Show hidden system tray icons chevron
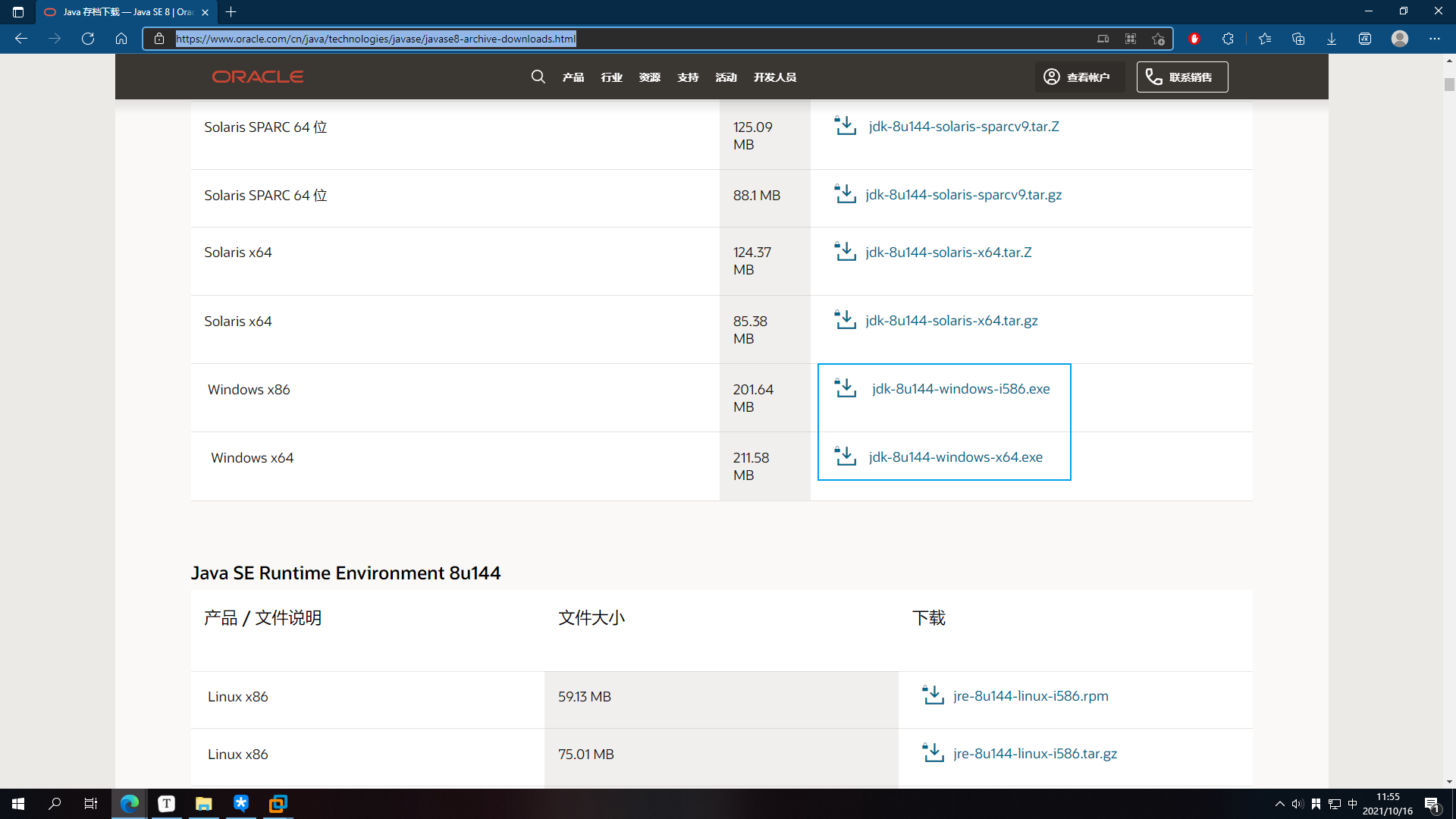The height and width of the screenshot is (819, 1456). coord(1279,804)
